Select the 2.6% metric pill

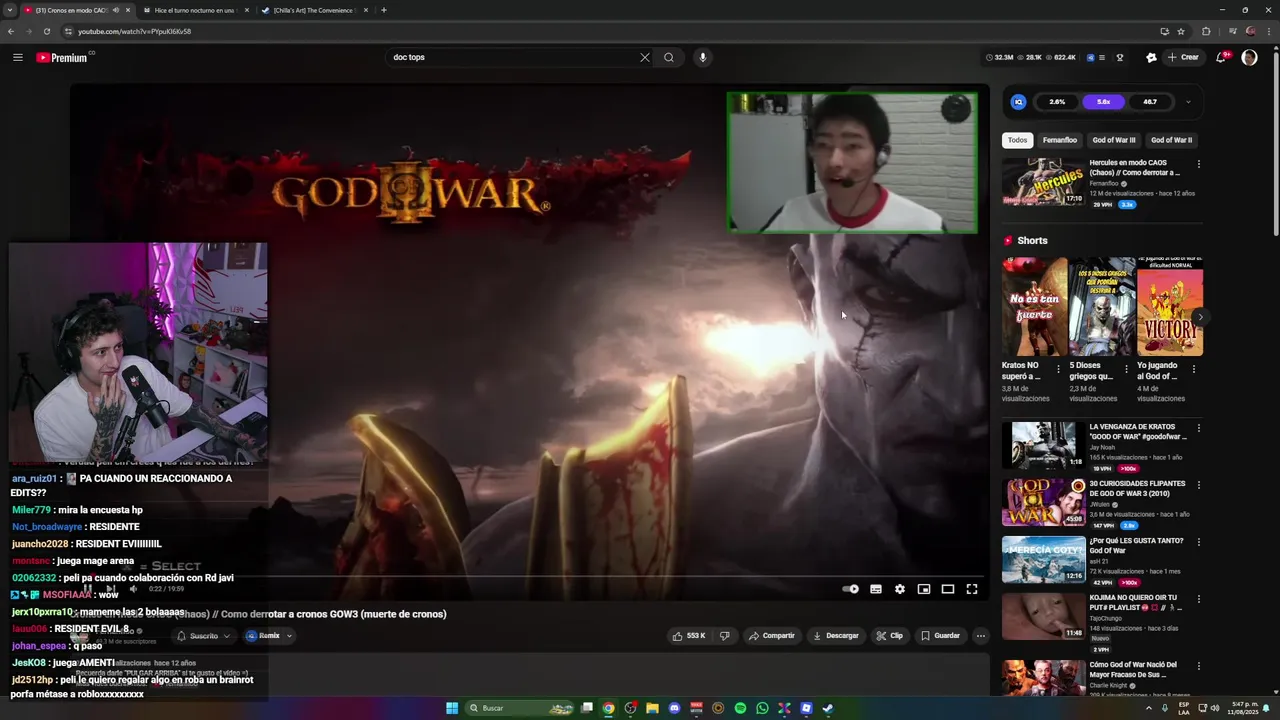[1057, 101]
